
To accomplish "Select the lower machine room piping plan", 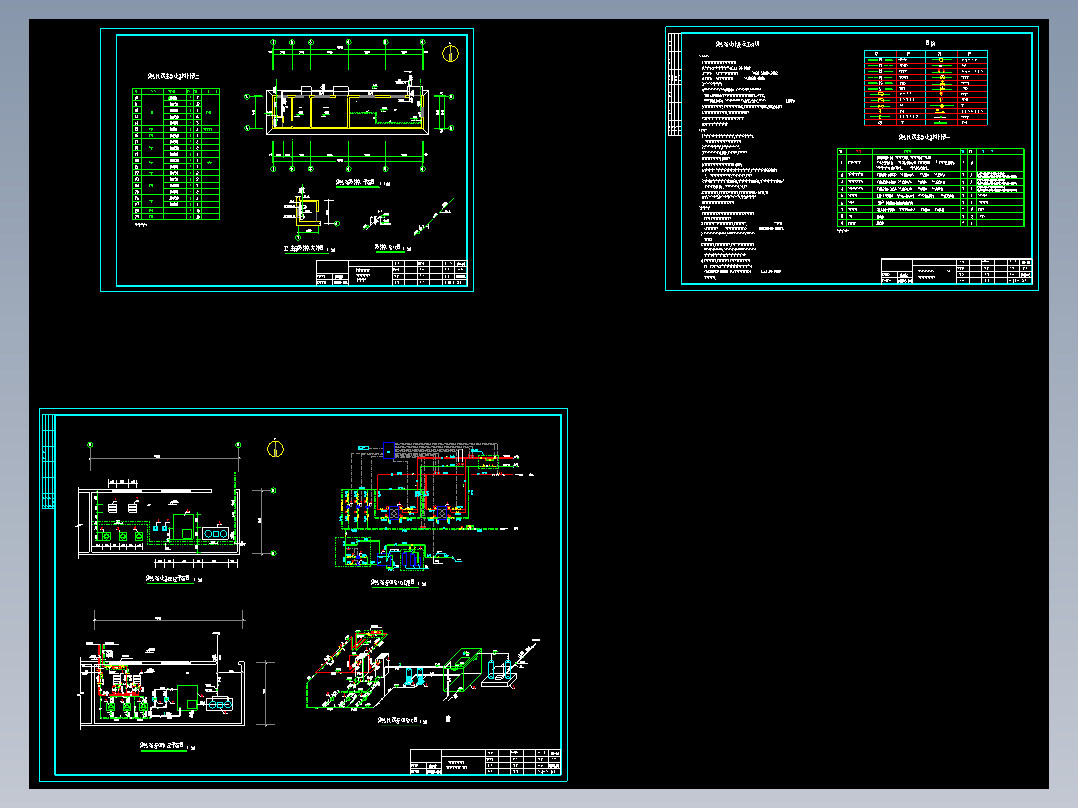I will [x=176, y=670].
